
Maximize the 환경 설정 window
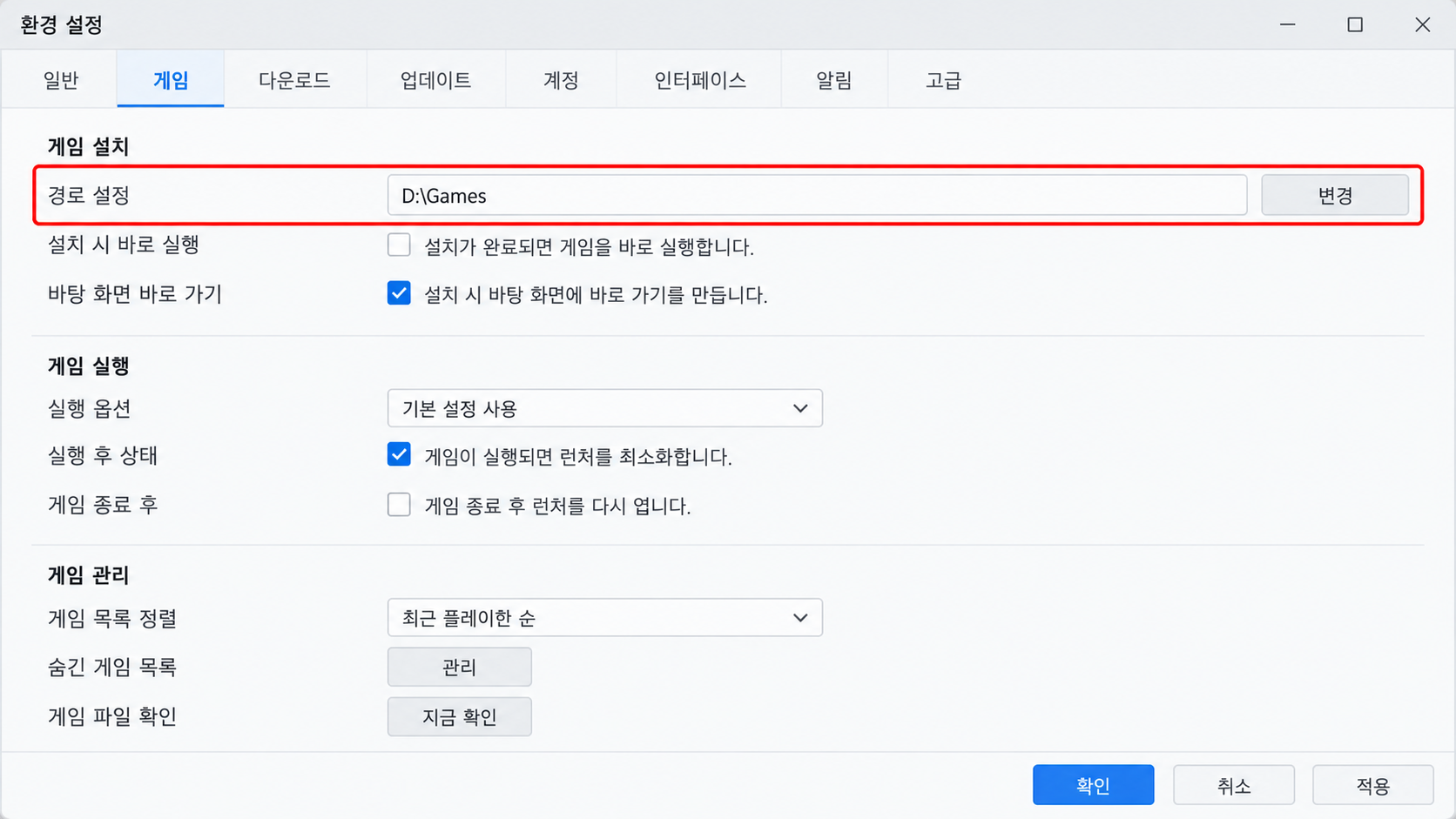1355,24
